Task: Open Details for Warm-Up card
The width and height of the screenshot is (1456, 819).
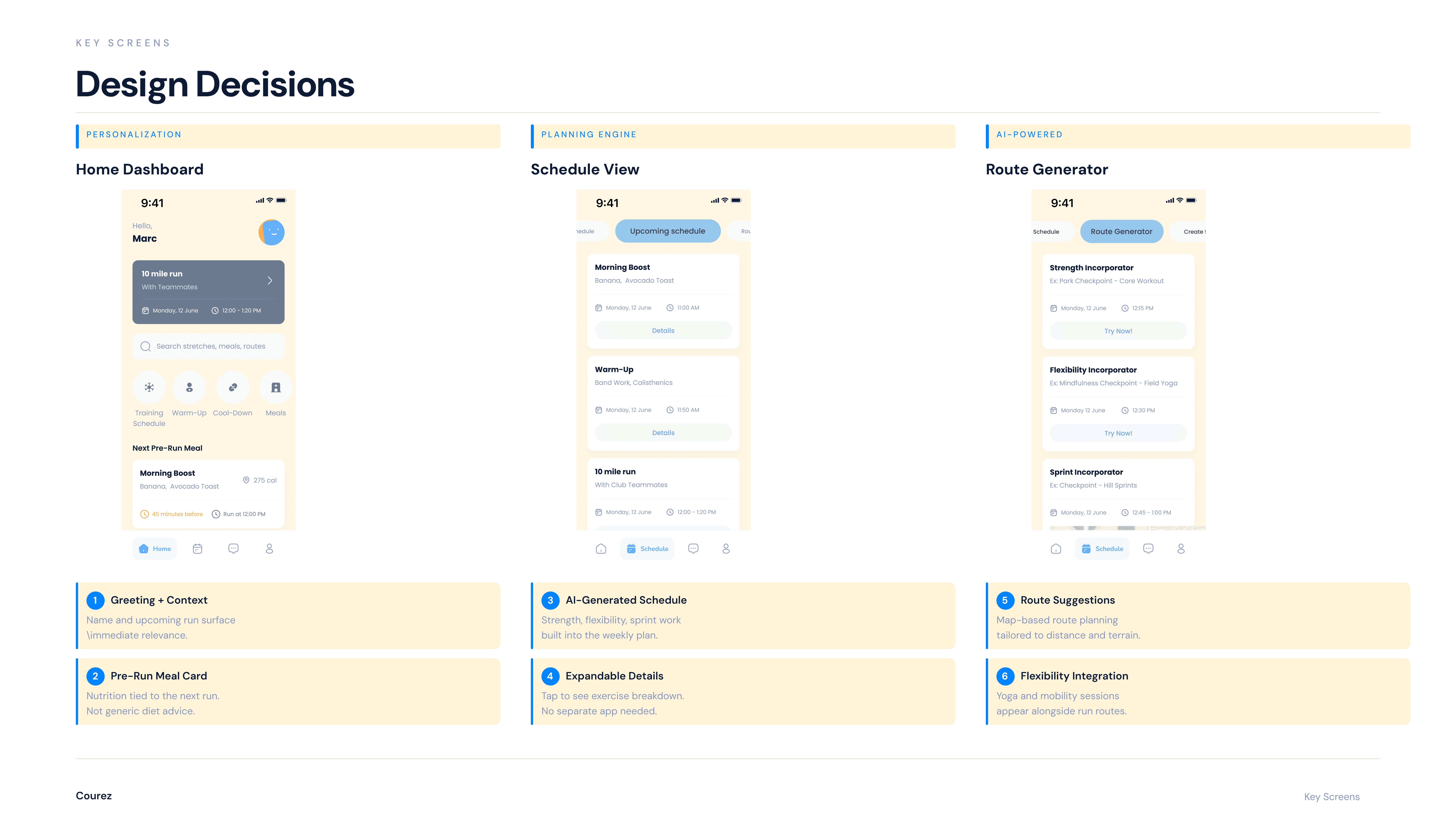Action: click(663, 433)
